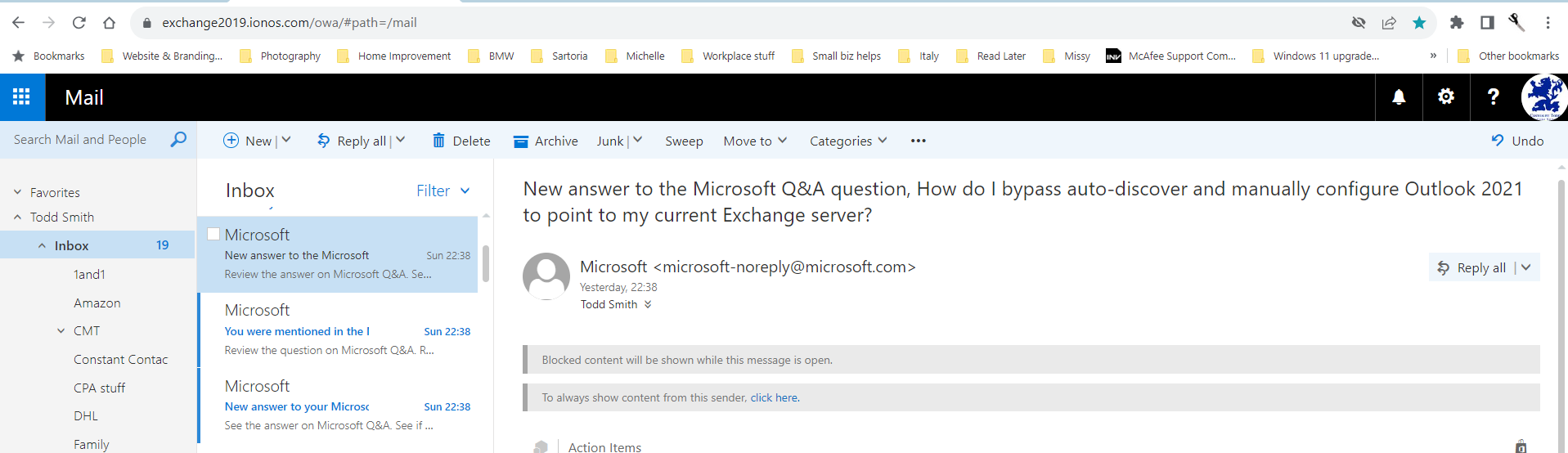Open the CPA stuff folder

pyautogui.click(x=99, y=388)
